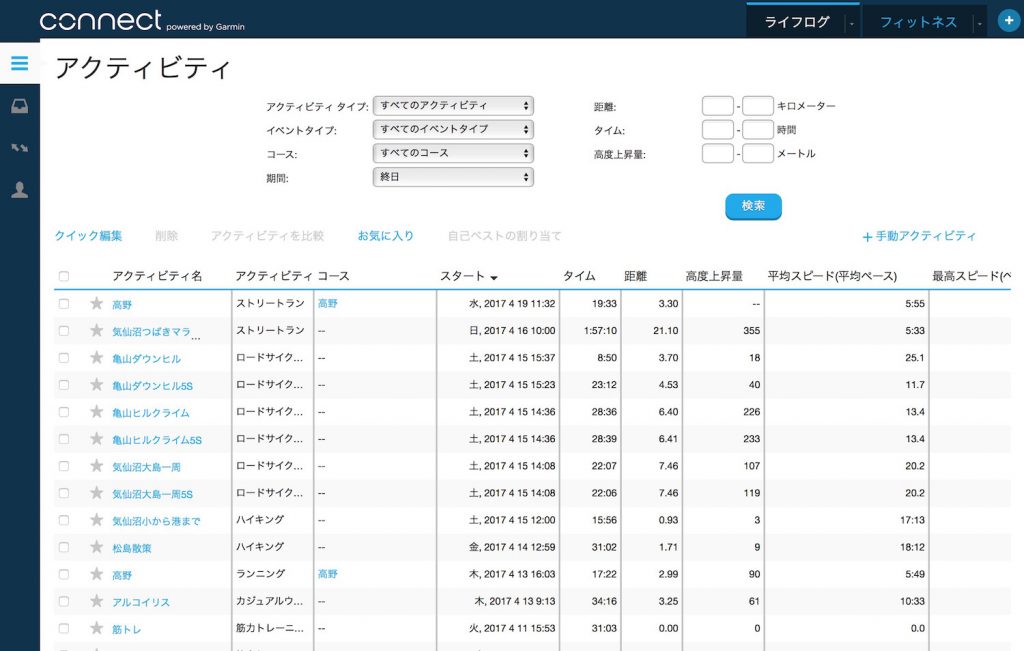Viewport: 1024px width, 651px height.
Task: Open the user profile sidebar icon
Action: 20,190
